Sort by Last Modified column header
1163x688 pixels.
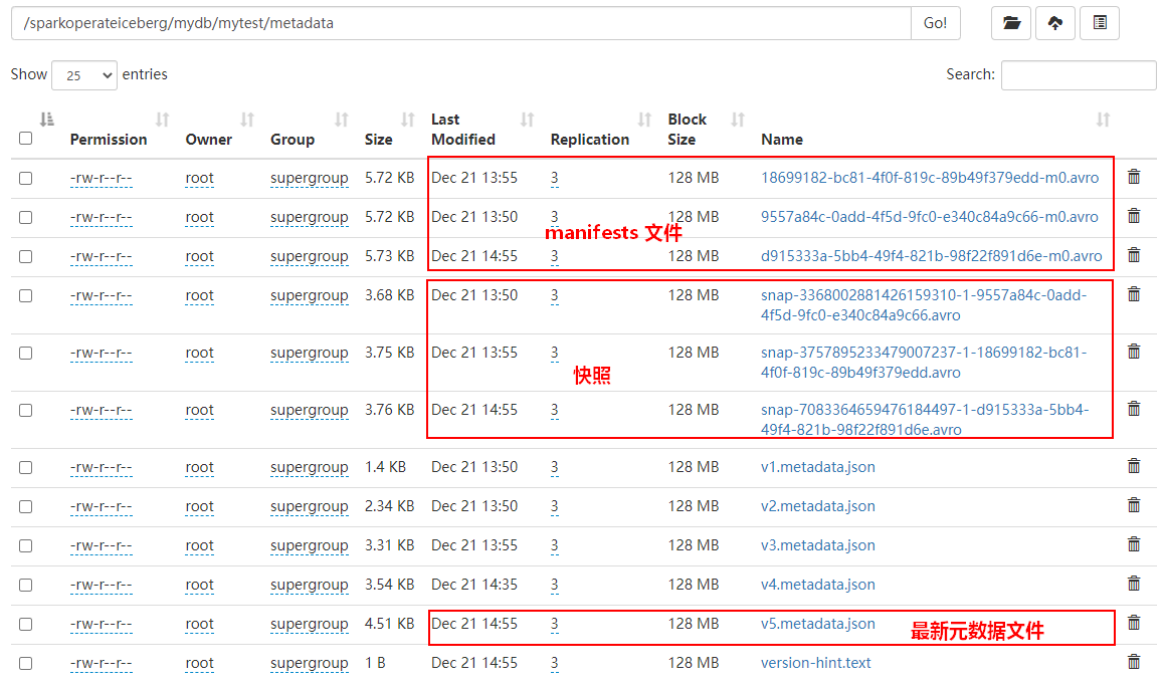pos(463,129)
